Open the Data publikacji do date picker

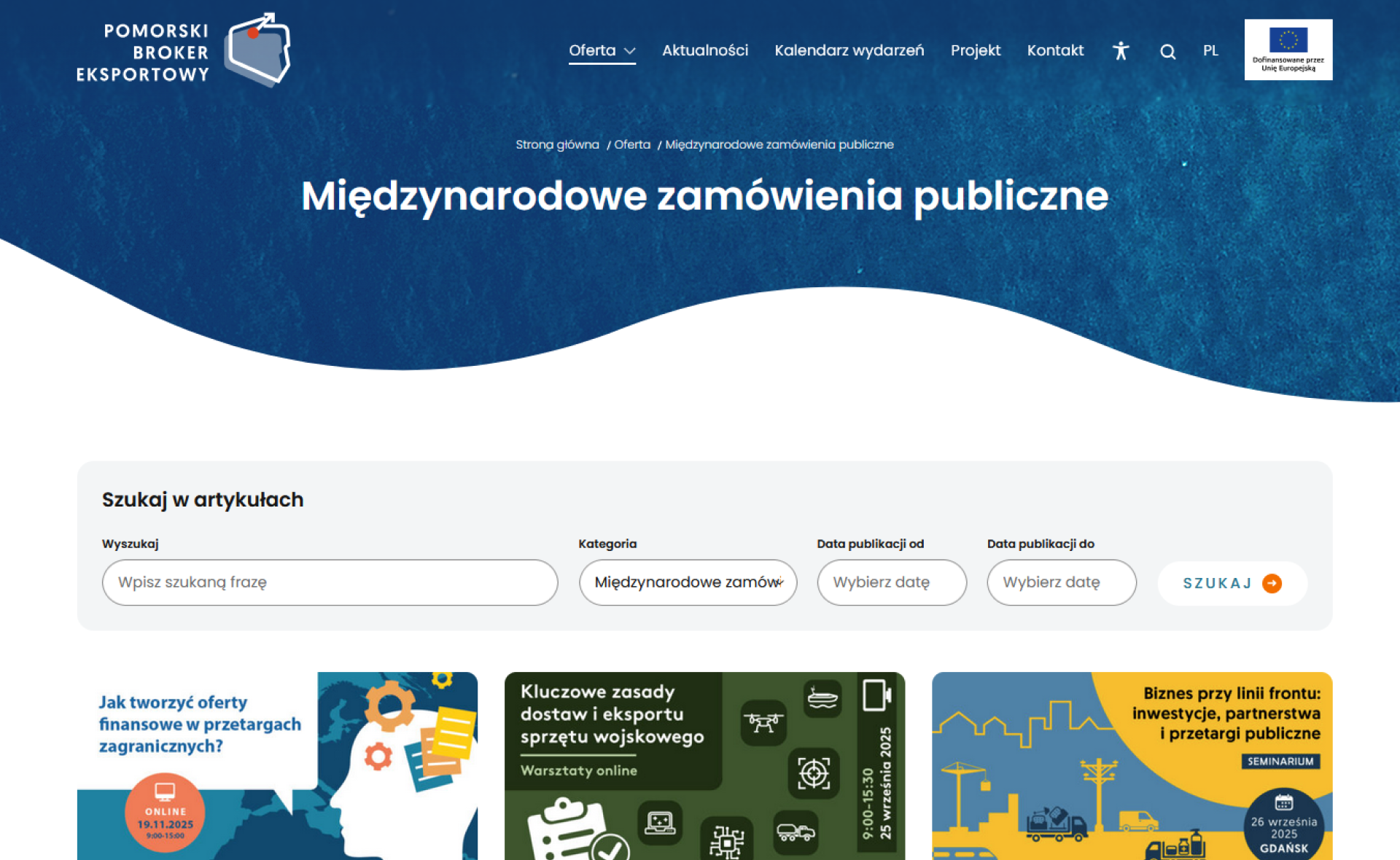coord(1061,582)
